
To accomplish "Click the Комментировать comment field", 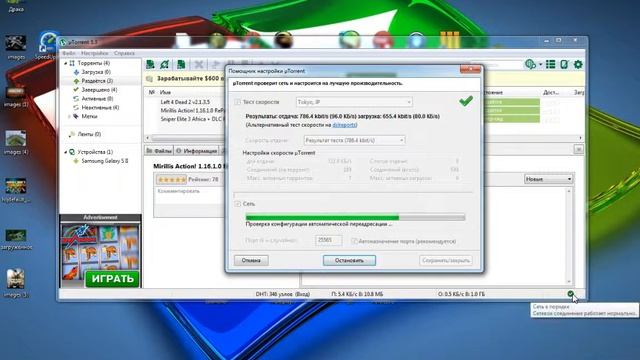I will tap(189, 197).
